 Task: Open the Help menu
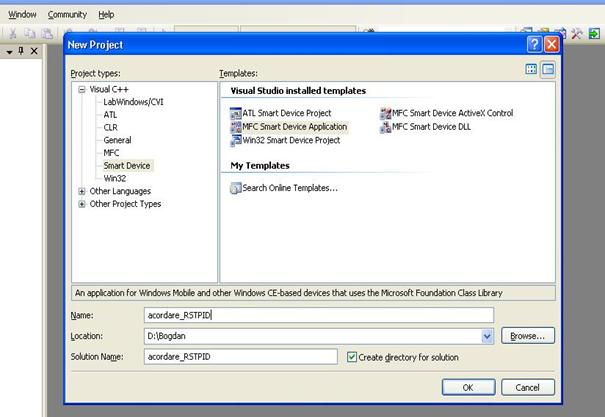(106, 15)
